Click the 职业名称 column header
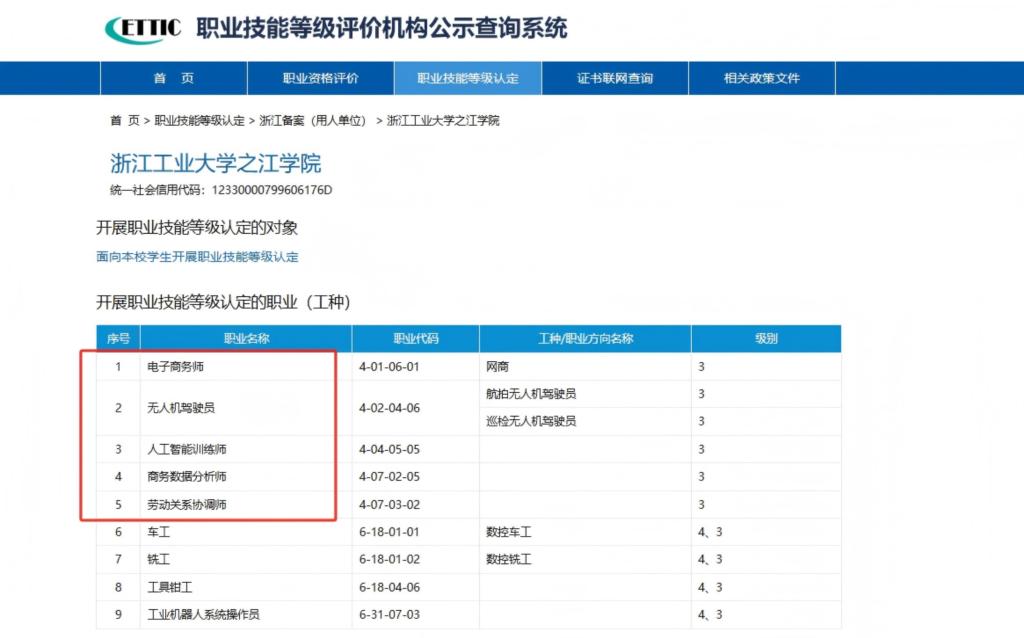Viewport: 1024px width, 638px height. [x=246, y=339]
